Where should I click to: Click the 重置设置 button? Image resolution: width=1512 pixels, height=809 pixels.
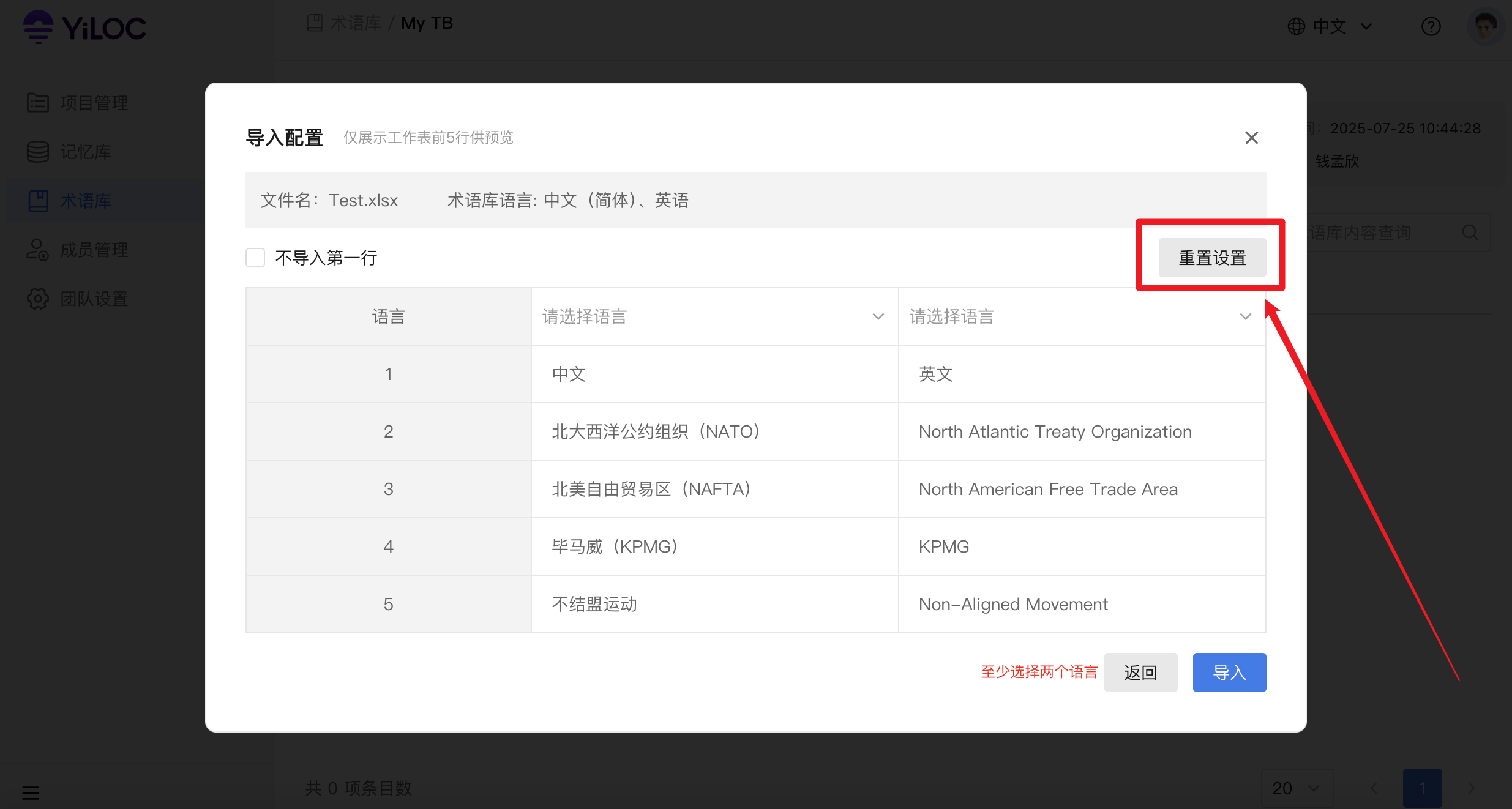point(1212,258)
